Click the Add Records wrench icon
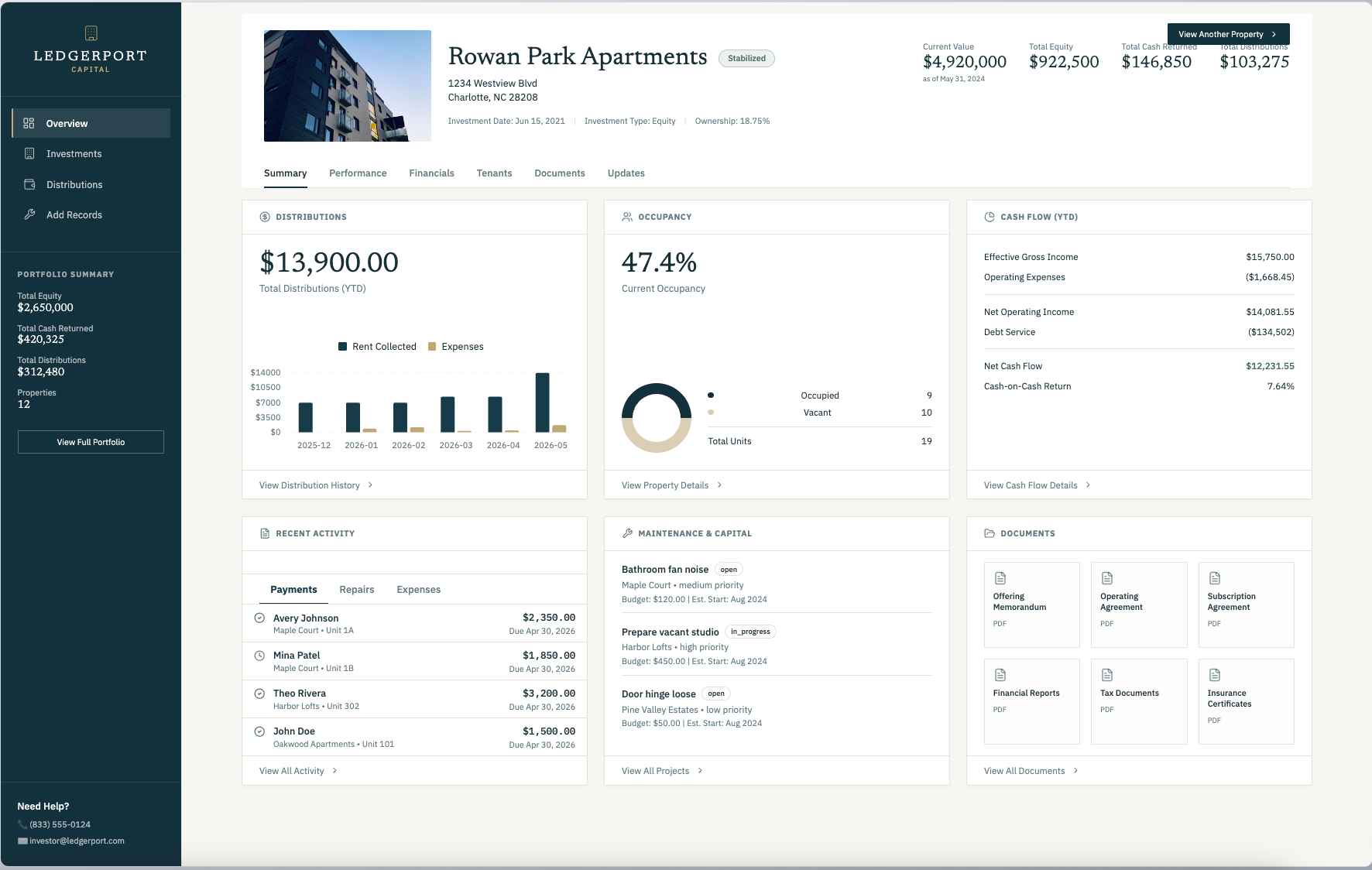Image resolution: width=1372 pixels, height=870 pixels. coord(29,214)
